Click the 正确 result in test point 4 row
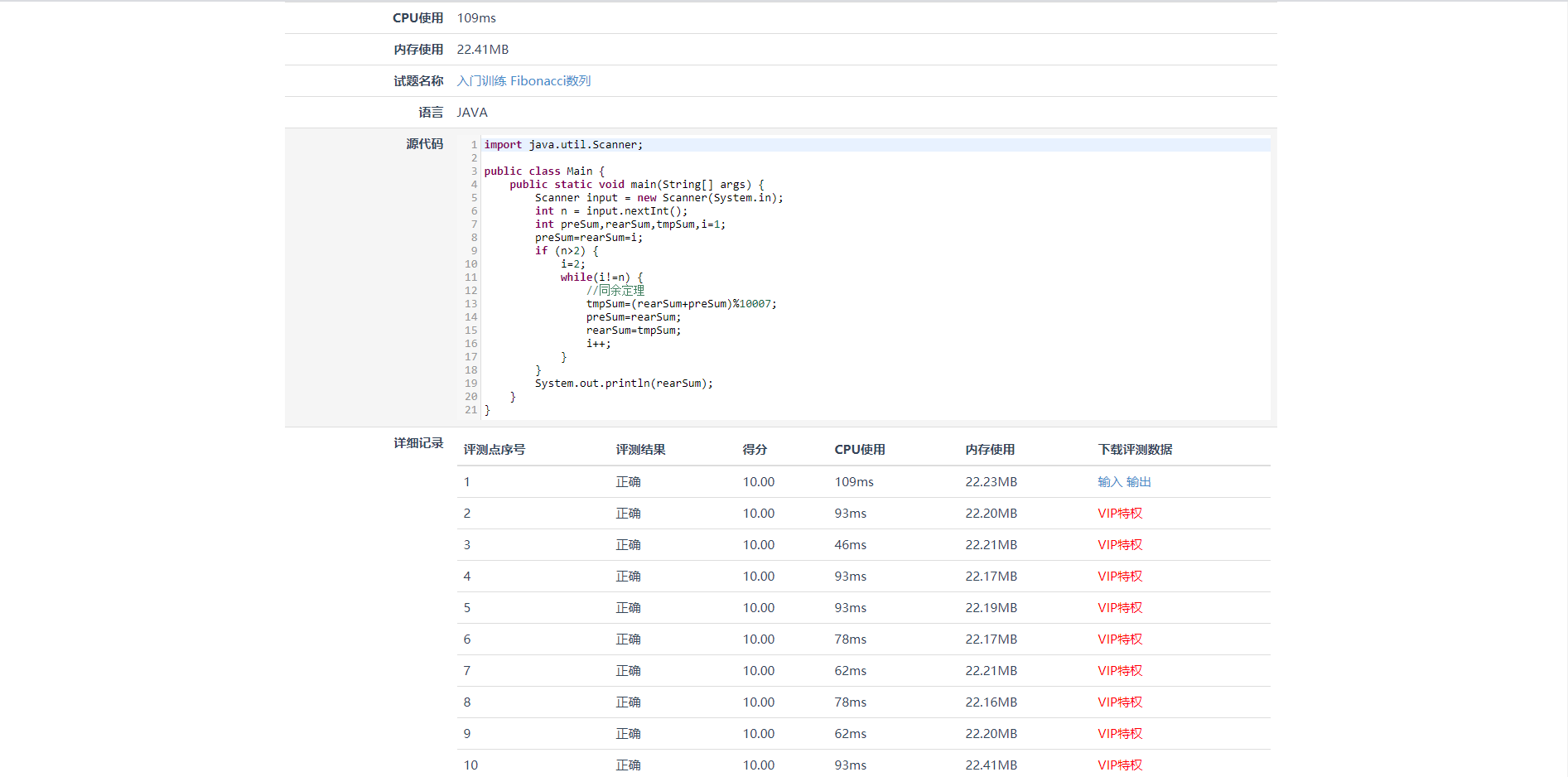 628,577
